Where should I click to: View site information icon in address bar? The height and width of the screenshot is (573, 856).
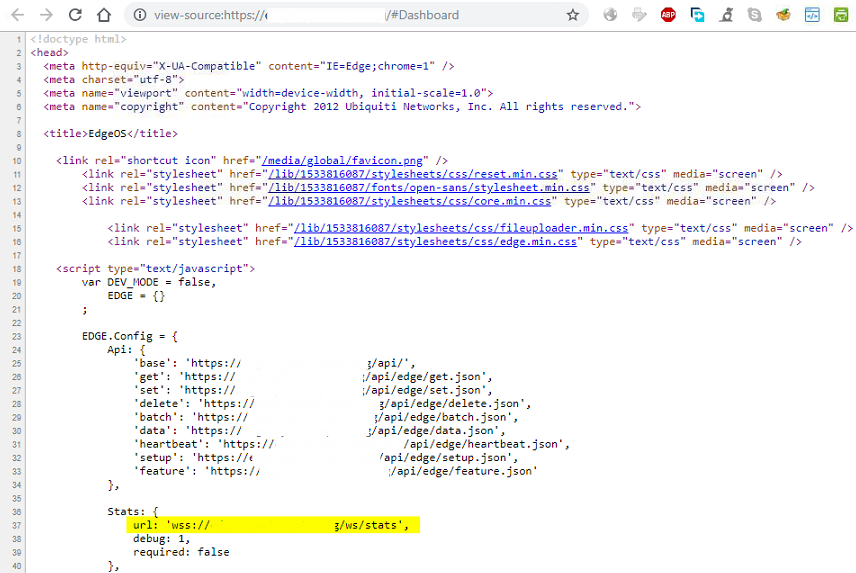(140, 15)
